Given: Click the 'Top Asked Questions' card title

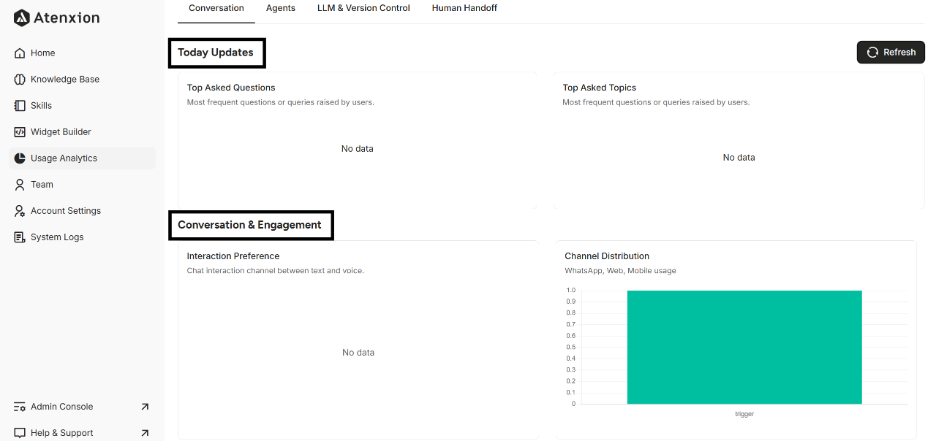Looking at the screenshot, I should coord(231,88).
